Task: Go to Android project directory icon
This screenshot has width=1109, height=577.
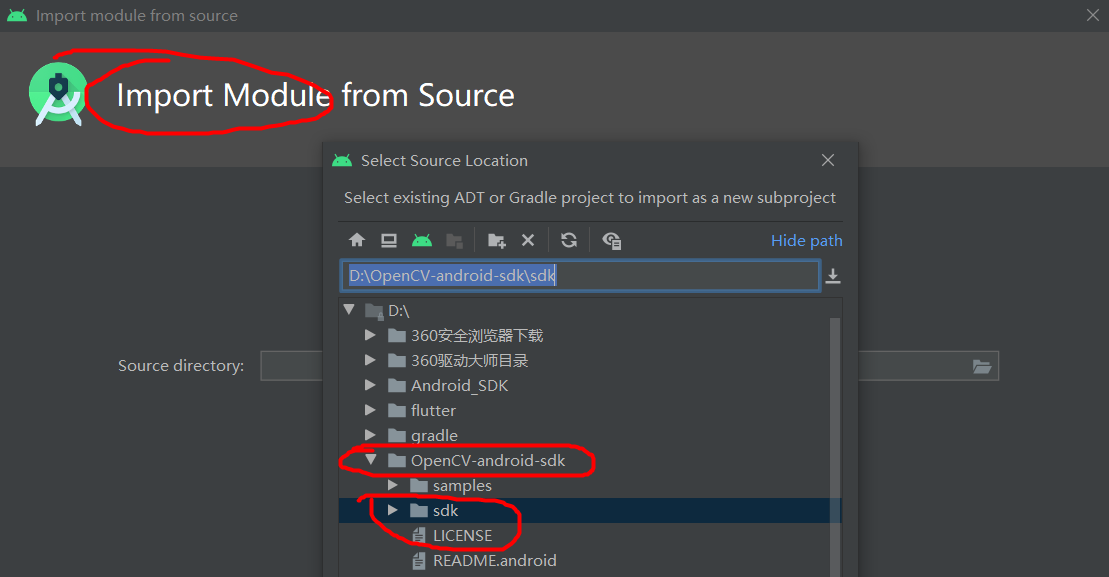Action: [x=422, y=240]
